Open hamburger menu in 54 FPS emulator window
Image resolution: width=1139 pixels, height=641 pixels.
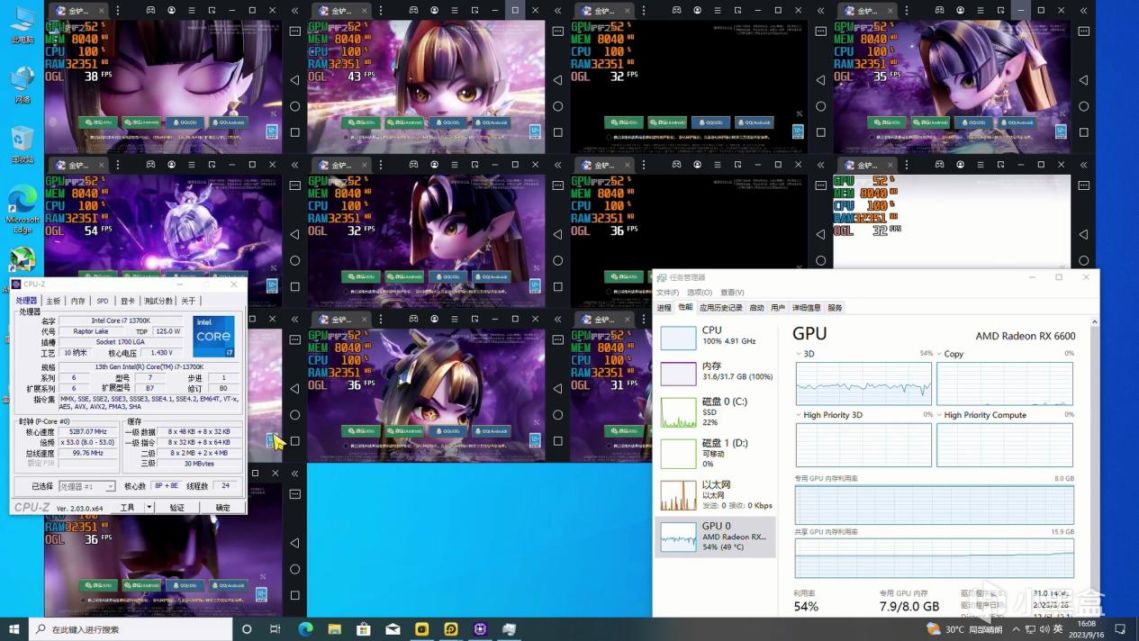[192, 165]
